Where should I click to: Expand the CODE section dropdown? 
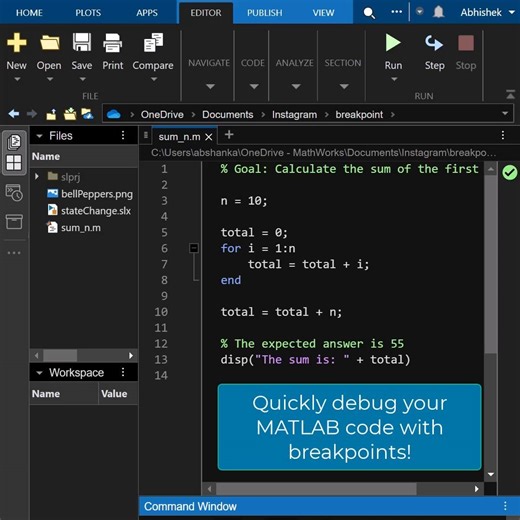click(254, 86)
